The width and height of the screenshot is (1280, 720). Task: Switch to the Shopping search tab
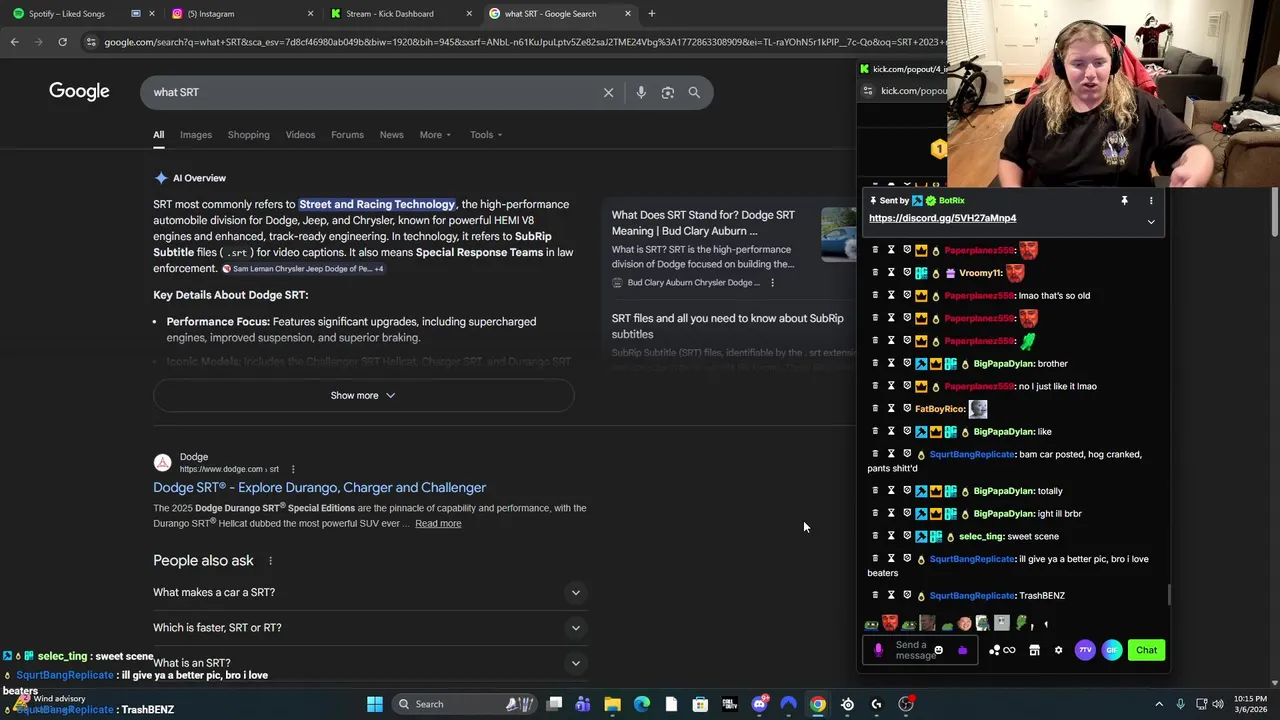tap(248, 135)
